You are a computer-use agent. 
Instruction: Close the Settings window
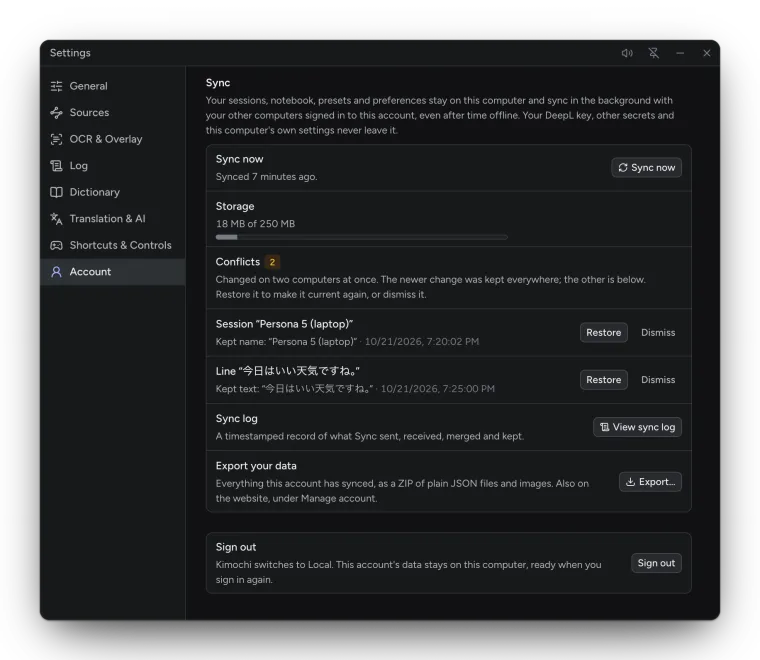(707, 53)
